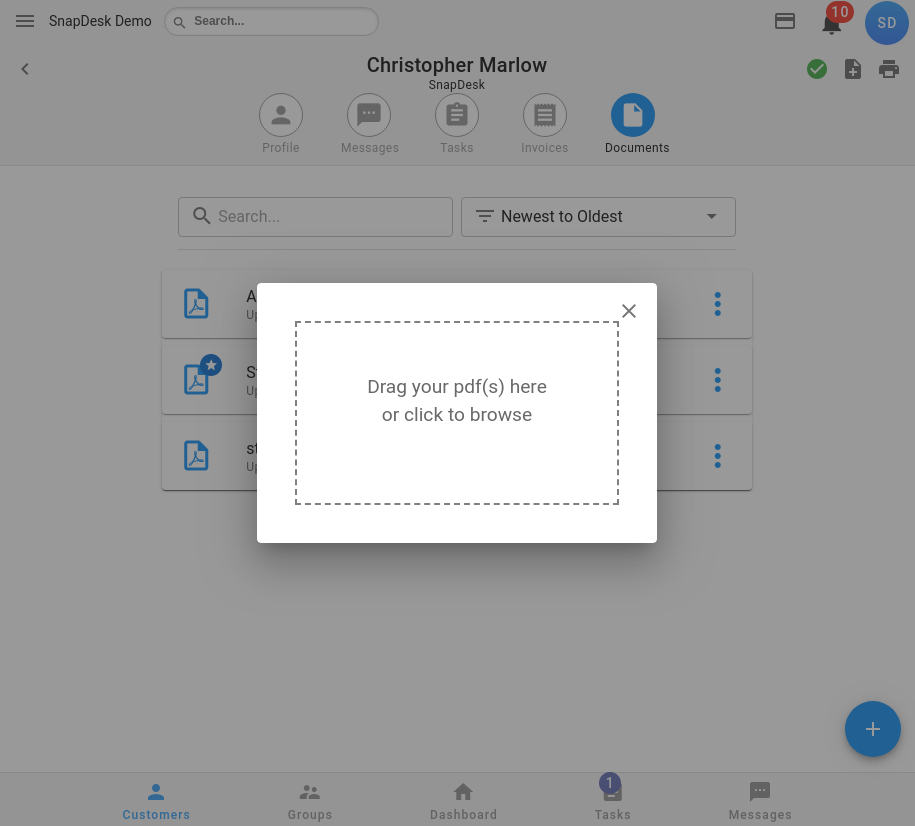Image resolution: width=915 pixels, height=826 pixels.
Task: Go to Messages in bottom navigation
Action: coord(760,801)
